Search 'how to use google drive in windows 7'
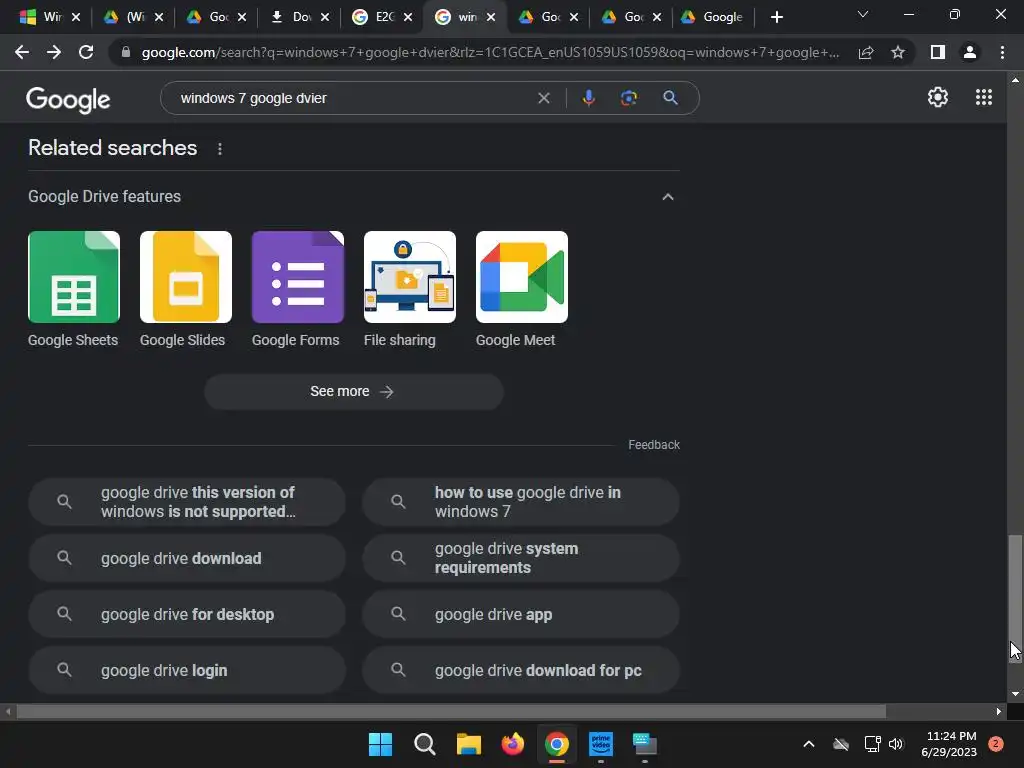This screenshot has height=768, width=1024. 521,502
